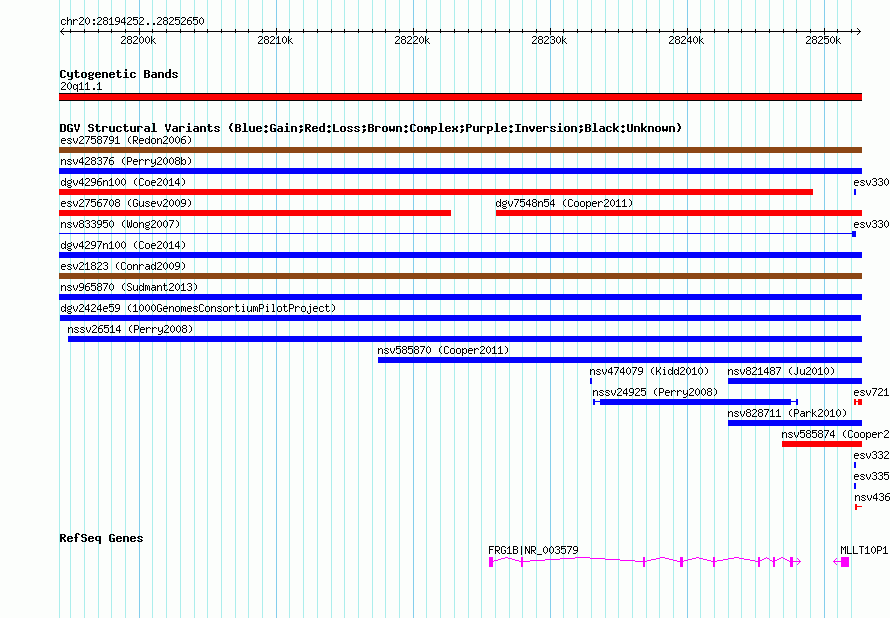Open the esv2756708 (Gusev2009) label
Screen dimensions: 890x618
pos(126,203)
